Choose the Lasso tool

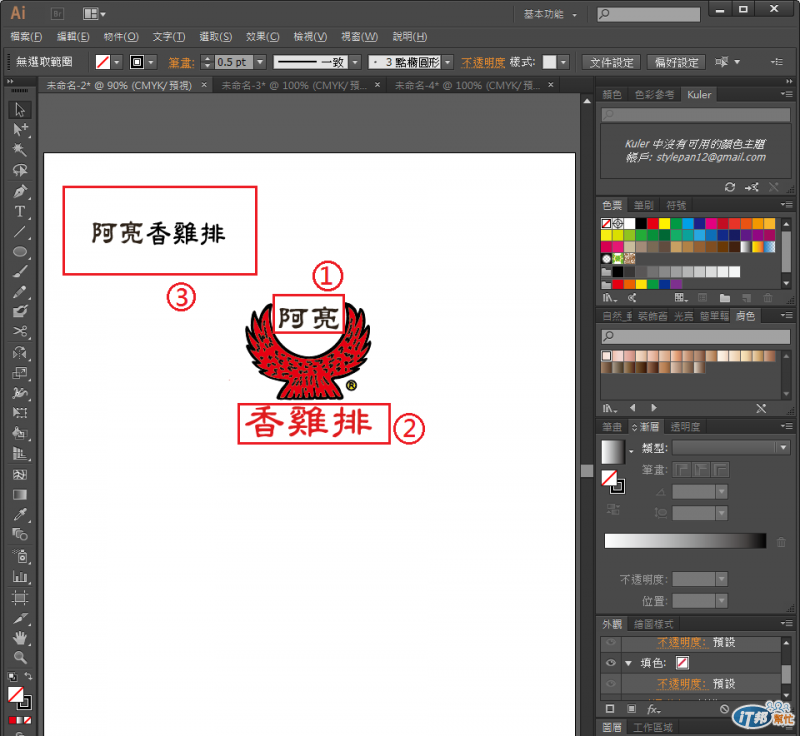click(x=20, y=170)
